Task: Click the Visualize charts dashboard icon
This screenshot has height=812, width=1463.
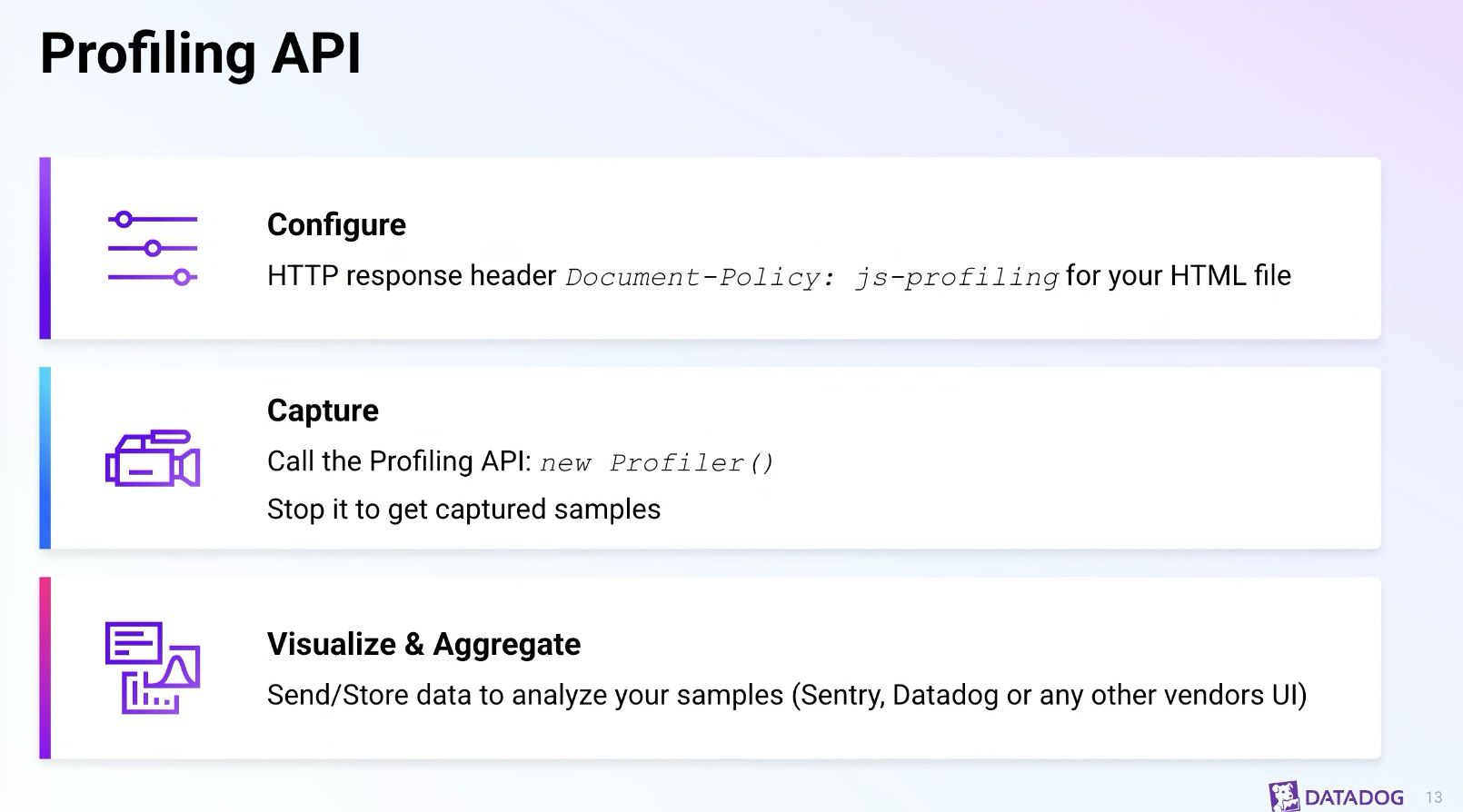Action: click(x=153, y=668)
